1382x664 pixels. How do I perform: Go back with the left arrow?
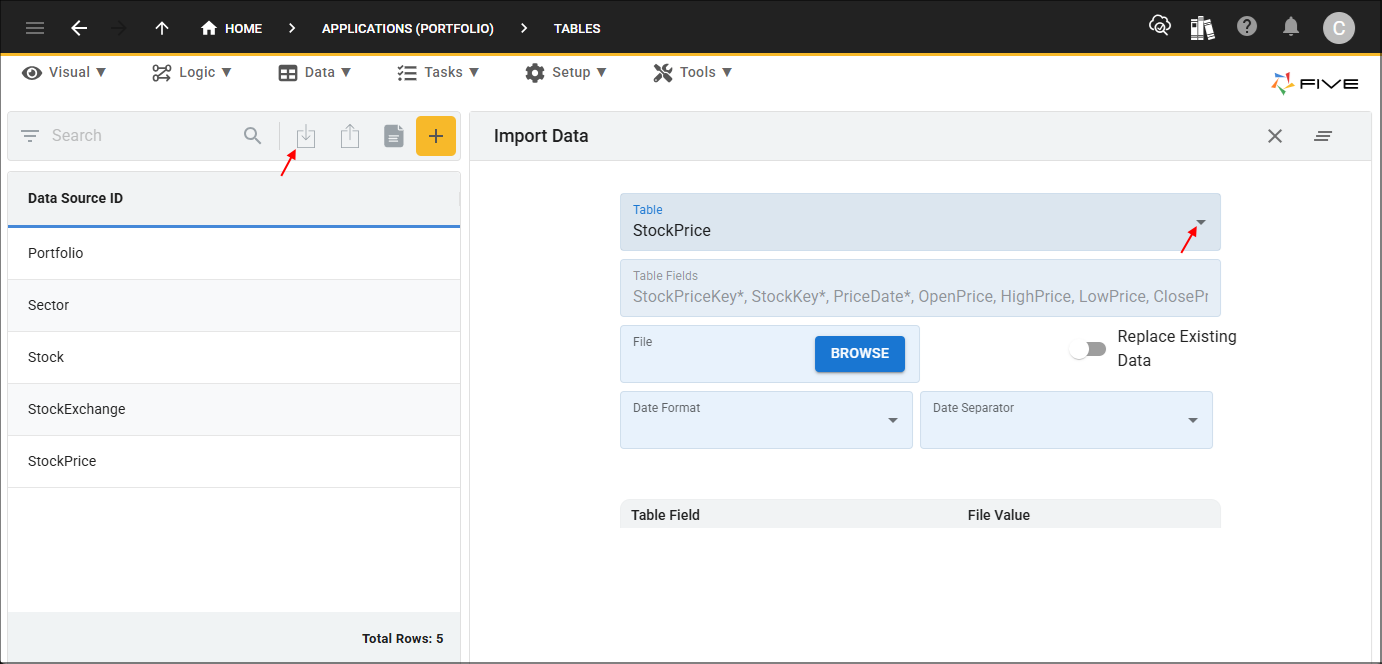[79, 28]
